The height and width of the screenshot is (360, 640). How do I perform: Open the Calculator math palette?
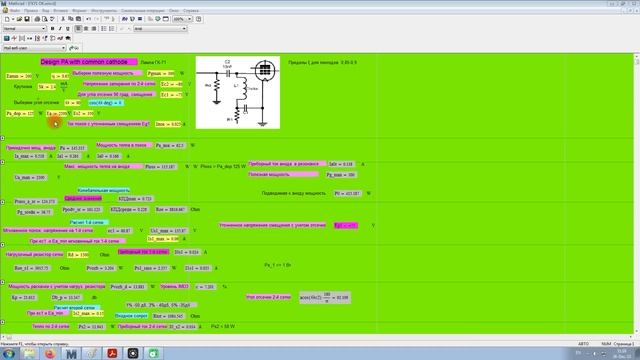7,38
